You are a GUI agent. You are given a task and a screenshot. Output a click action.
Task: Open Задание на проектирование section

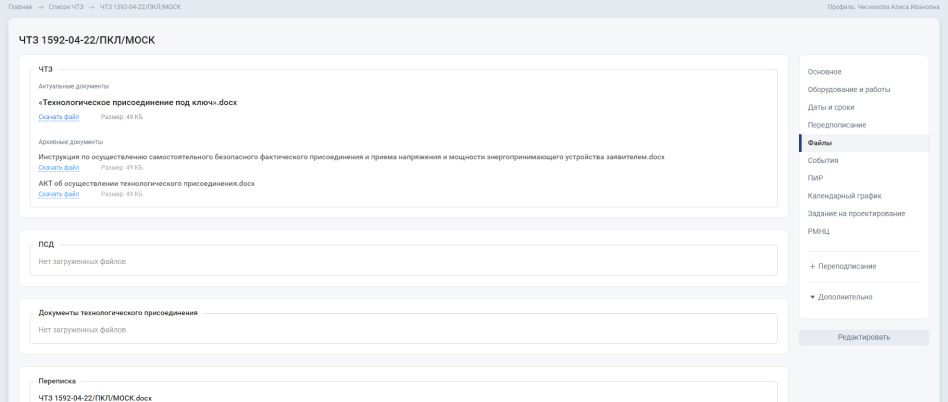click(856, 213)
